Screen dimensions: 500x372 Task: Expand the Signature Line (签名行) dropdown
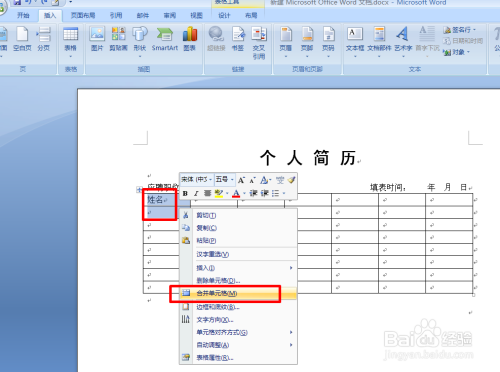tap(474, 30)
